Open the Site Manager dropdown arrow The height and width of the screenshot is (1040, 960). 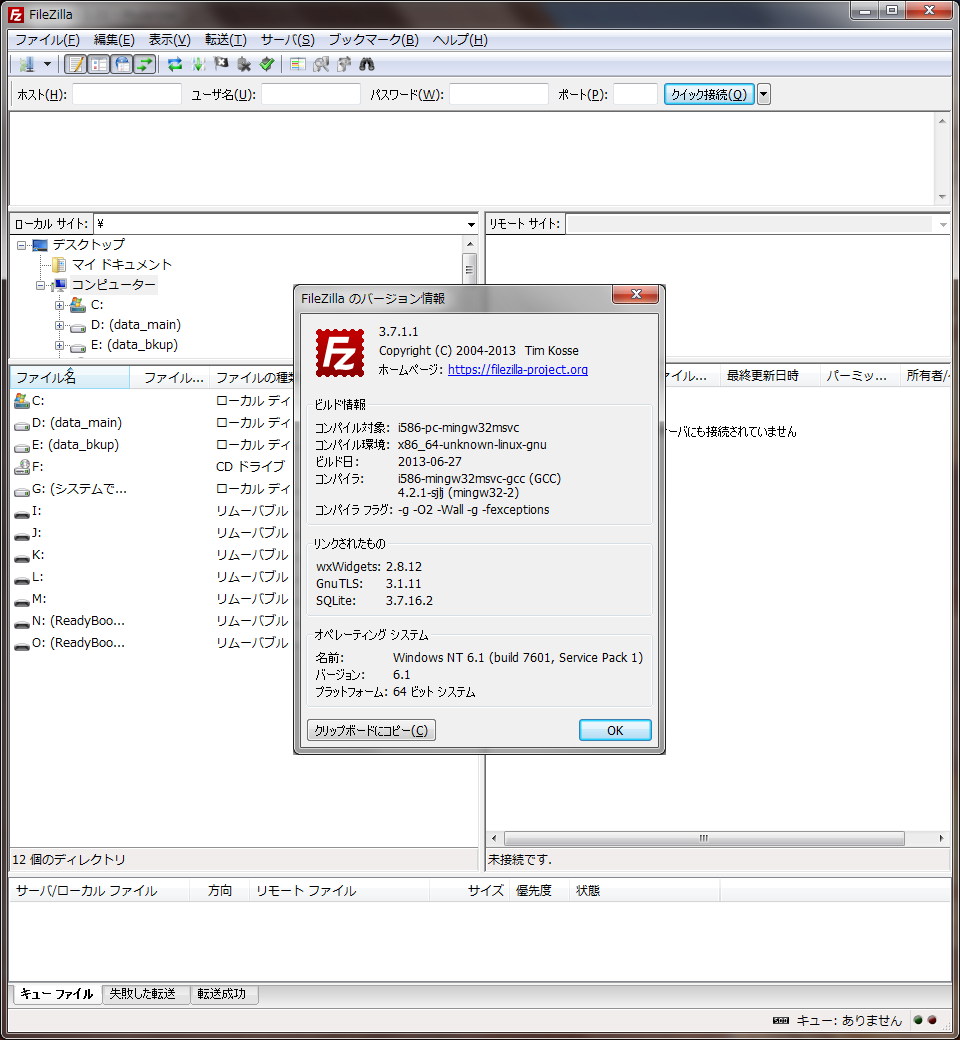pos(47,64)
